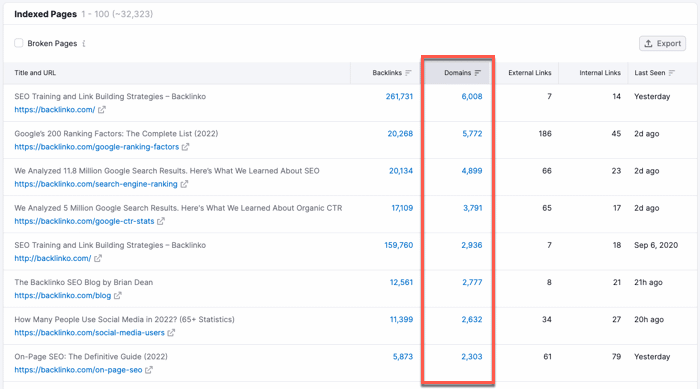The image size is (700, 389).
Task: Open external link icon beside social-media-users URL
Action: pos(171,333)
